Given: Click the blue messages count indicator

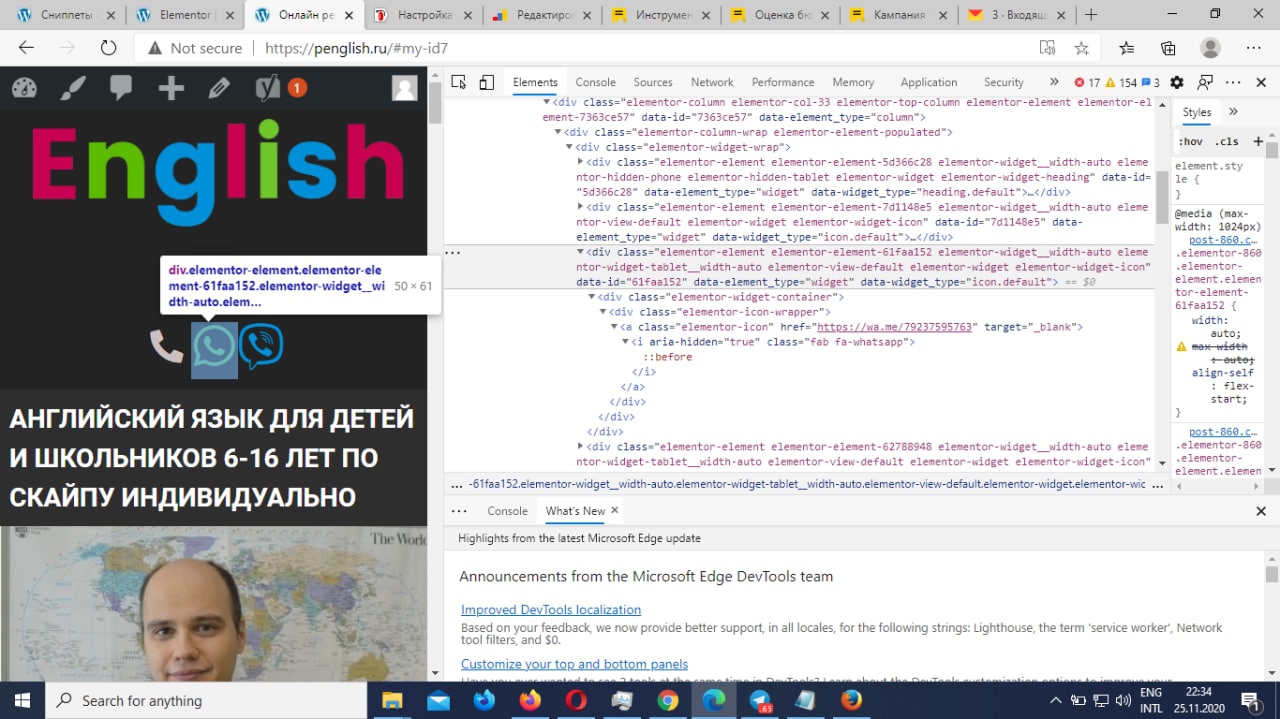Looking at the screenshot, I should coord(1151,82).
